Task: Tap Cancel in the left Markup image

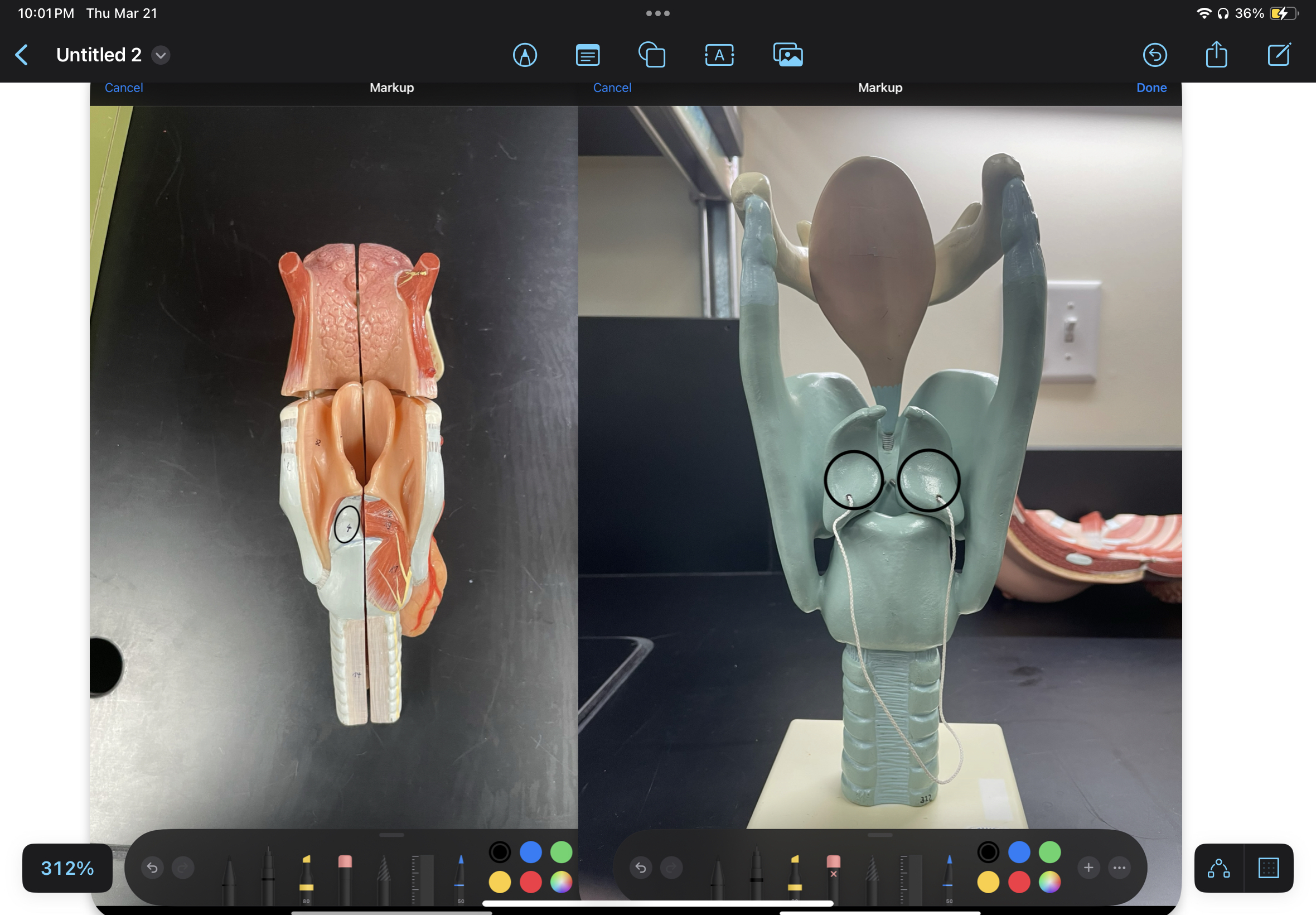Action: pyautogui.click(x=124, y=88)
